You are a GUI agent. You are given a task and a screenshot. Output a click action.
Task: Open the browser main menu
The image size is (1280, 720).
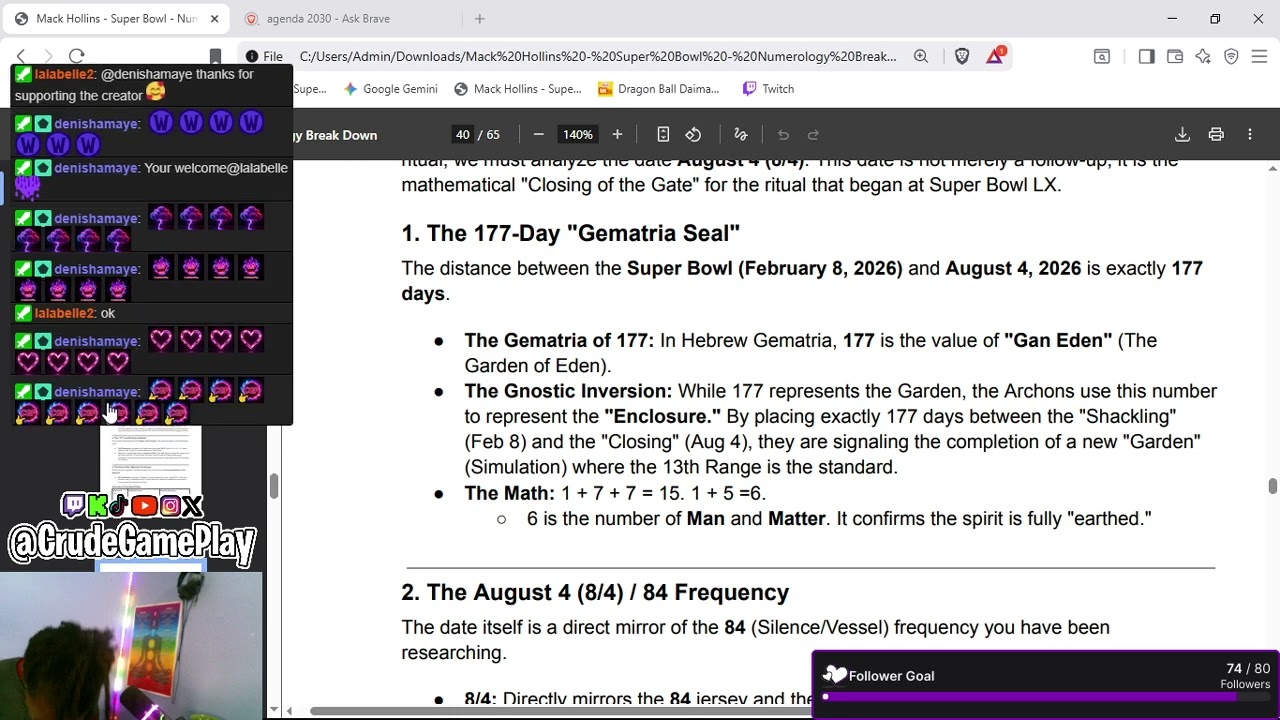point(1259,56)
